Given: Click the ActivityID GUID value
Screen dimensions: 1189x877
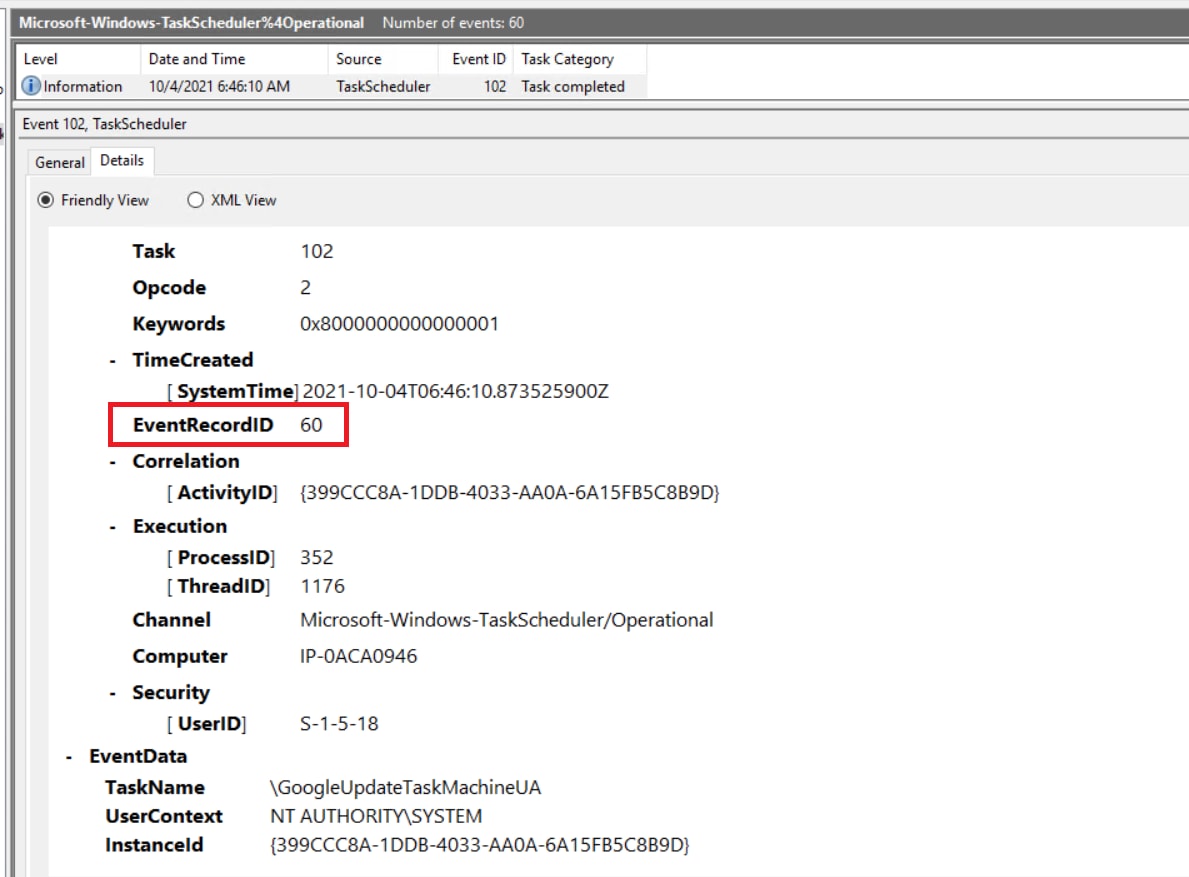Looking at the screenshot, I should click(510, 493).
